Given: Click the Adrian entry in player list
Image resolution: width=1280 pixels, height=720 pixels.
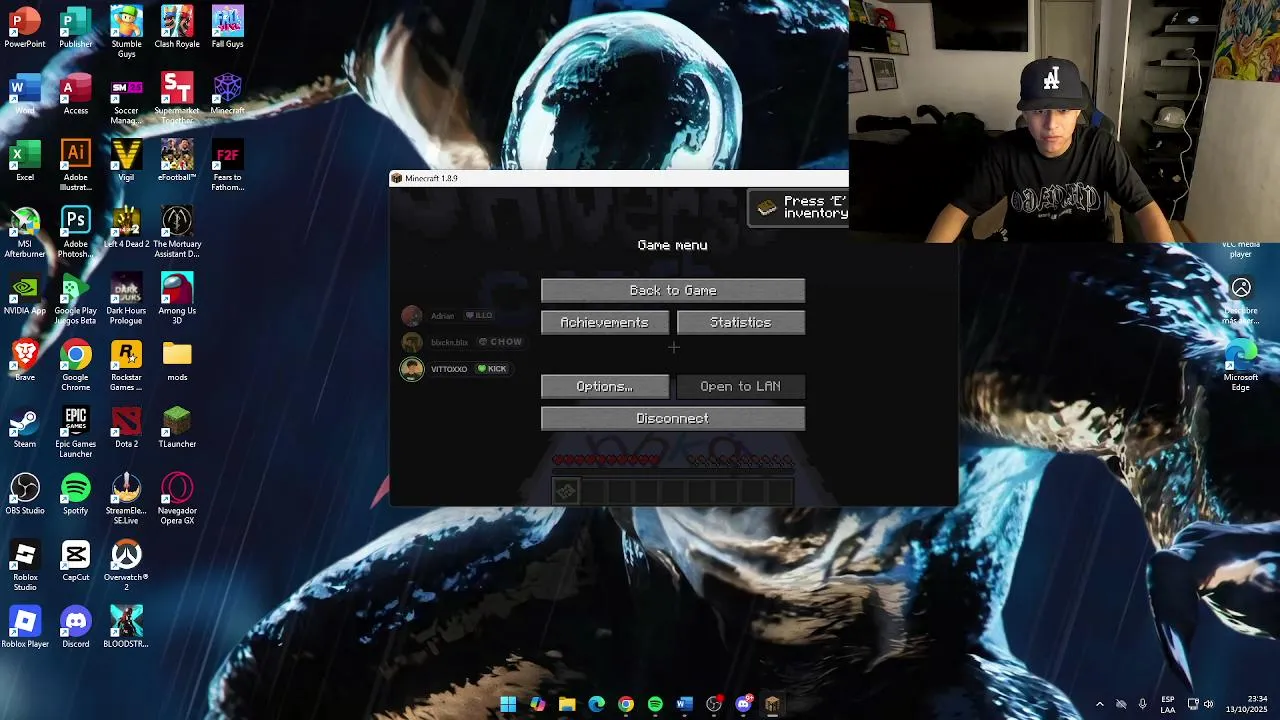Looking at the screenshot, I should (442, 316).
